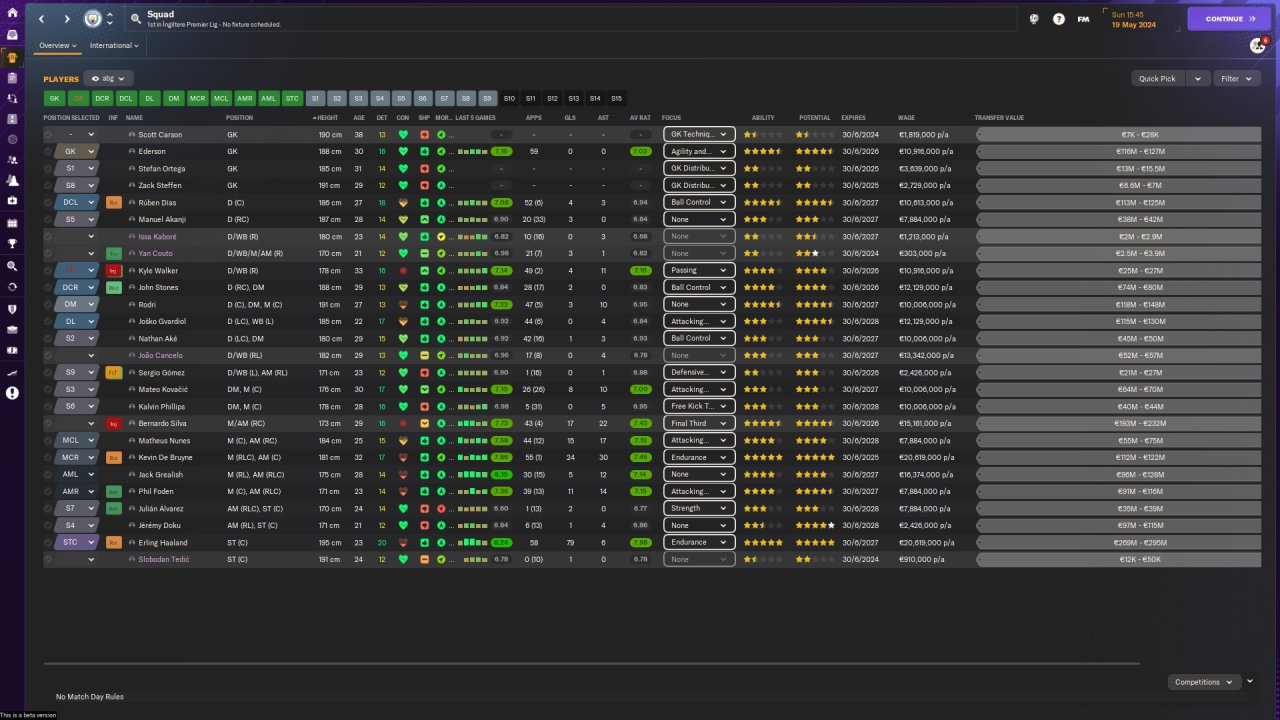Tick the selection circle for Scott Carson
Image resolution: width=1280 pixels, height=720 pixels.
coord(47,135)
